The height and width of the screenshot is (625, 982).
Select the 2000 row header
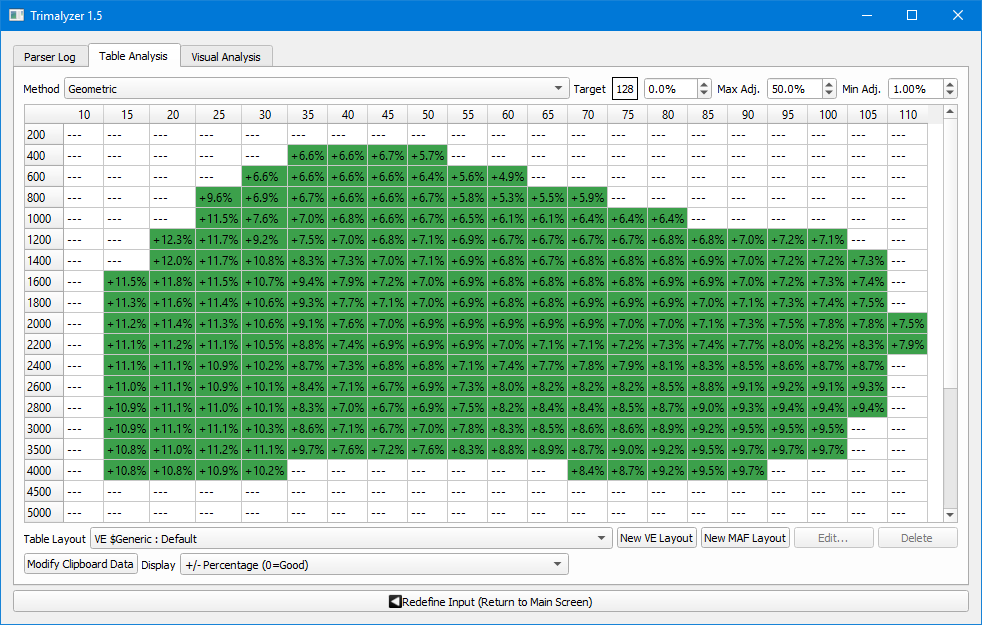43,324
